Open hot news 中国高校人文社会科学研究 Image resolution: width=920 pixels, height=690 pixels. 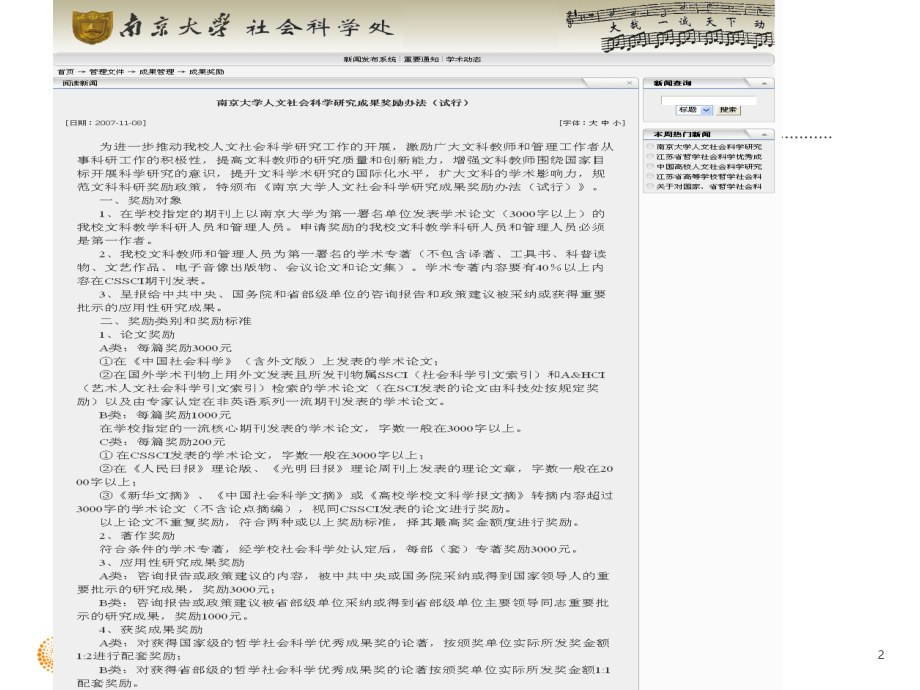pyautogui.click(x=709, y=167)
